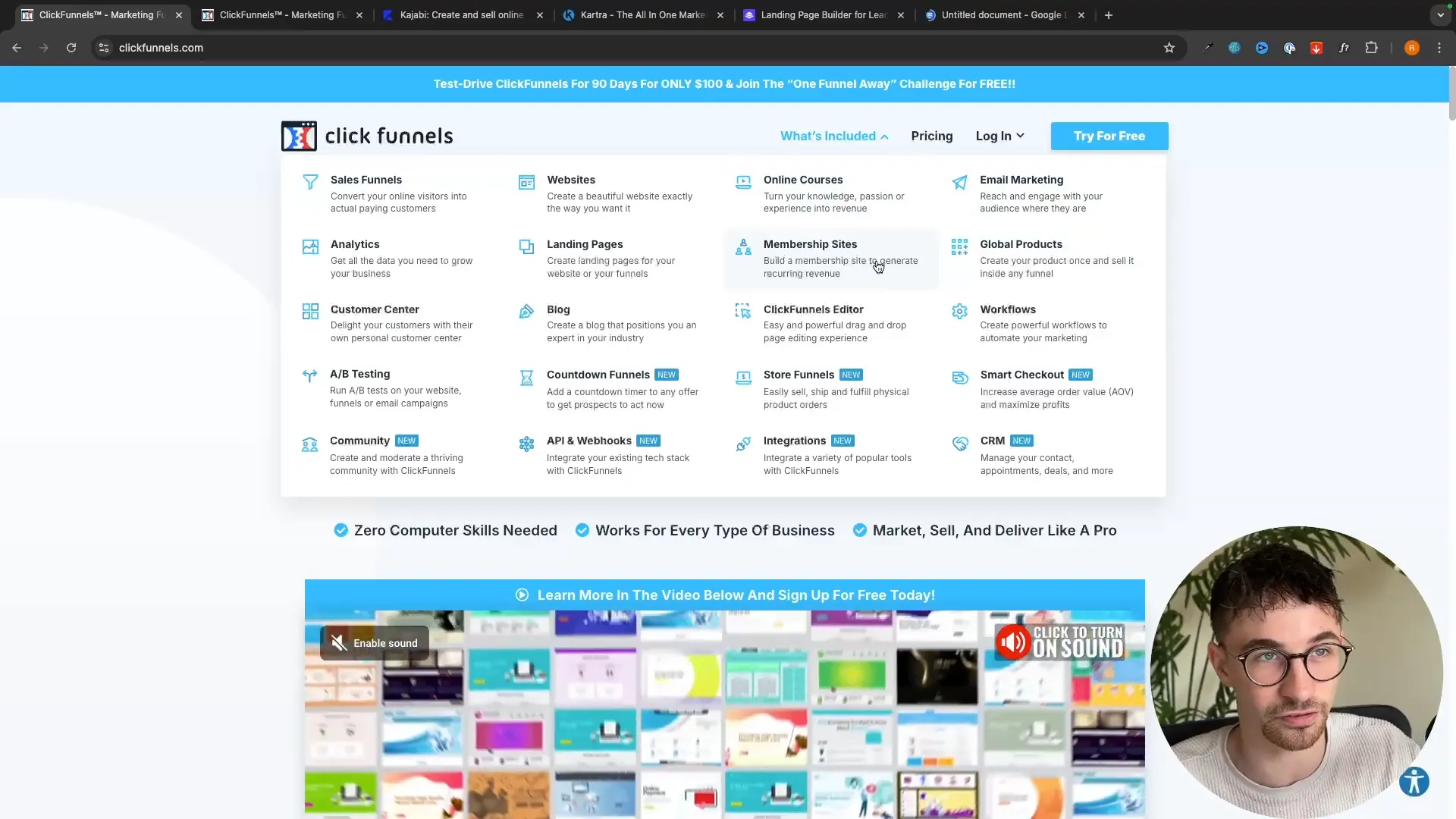Select the ClickFunnels tab in browser
This screenshot has width=1456, height=819.
coord(100,14)
